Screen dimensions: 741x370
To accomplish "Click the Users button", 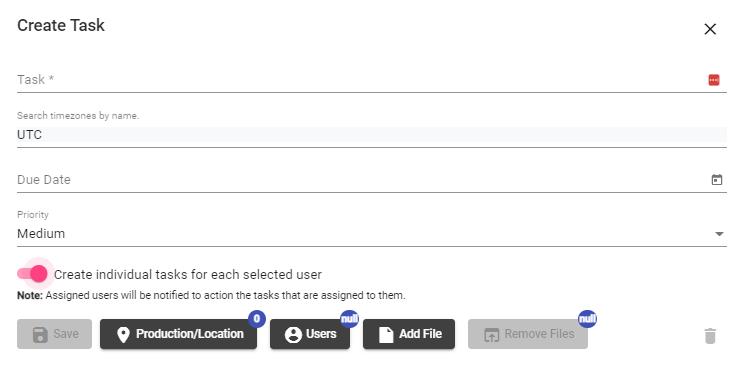I will (x=310, y=334).
